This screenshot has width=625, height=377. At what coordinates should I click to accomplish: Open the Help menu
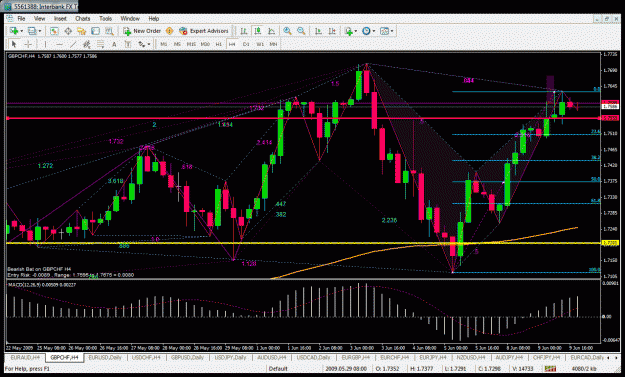click(x=154, y=18)
